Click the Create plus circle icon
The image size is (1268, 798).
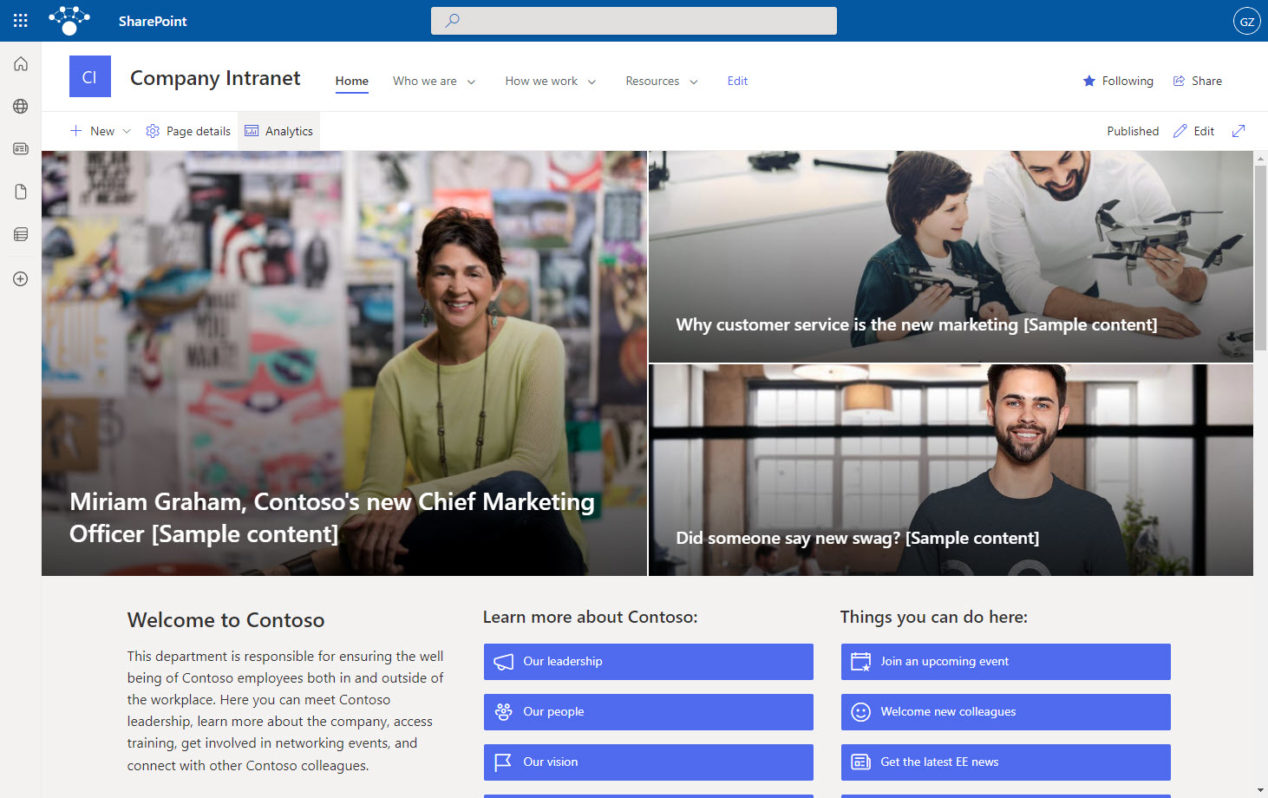pos(20,279)
